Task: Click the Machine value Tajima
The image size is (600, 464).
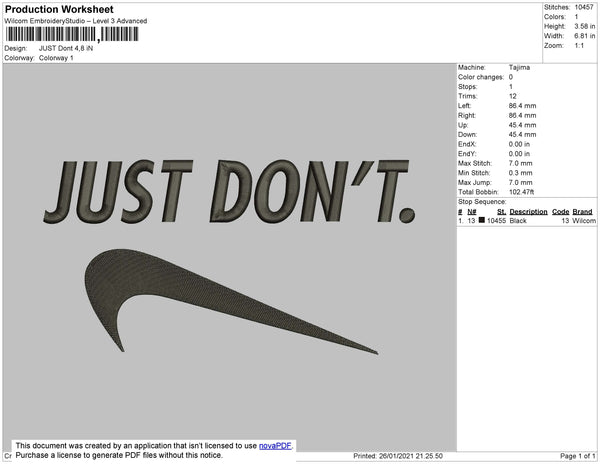Action: pyautogui.click(x=520, y=67)
